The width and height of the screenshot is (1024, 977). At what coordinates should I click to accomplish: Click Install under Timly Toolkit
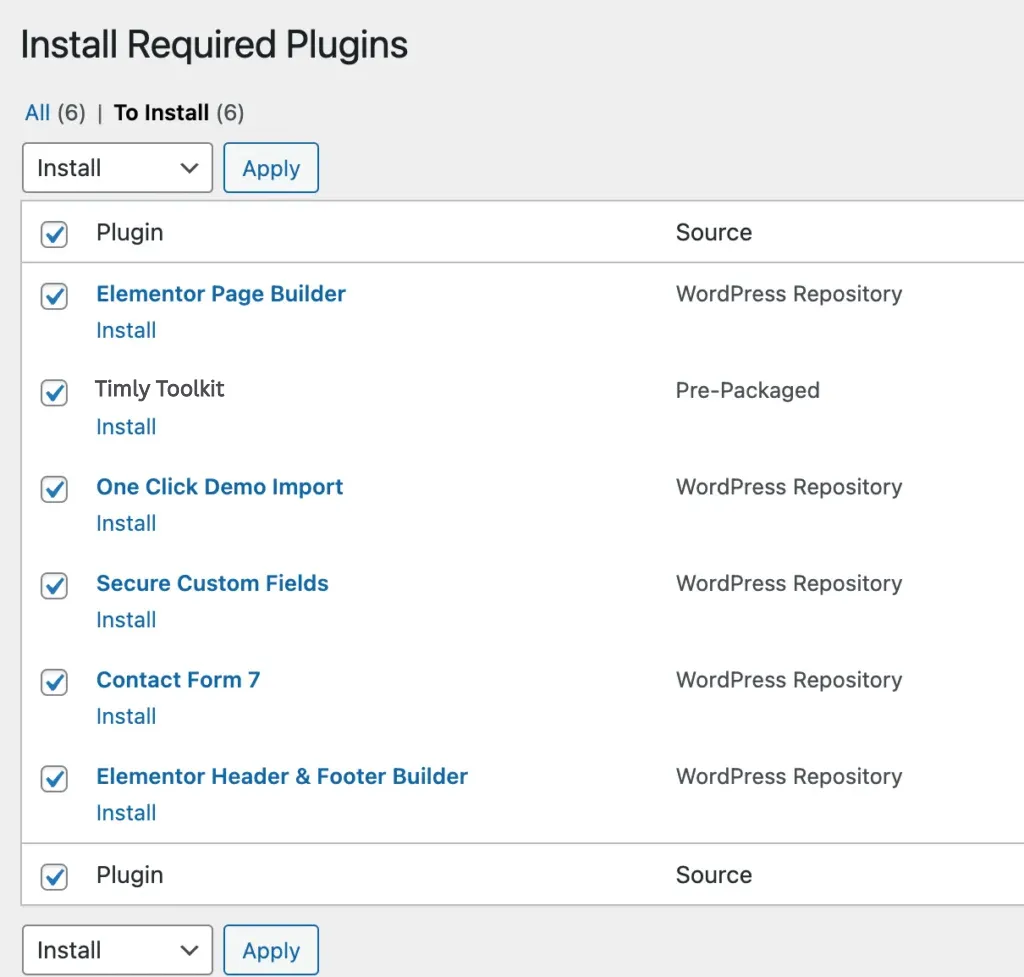point(126,427)
